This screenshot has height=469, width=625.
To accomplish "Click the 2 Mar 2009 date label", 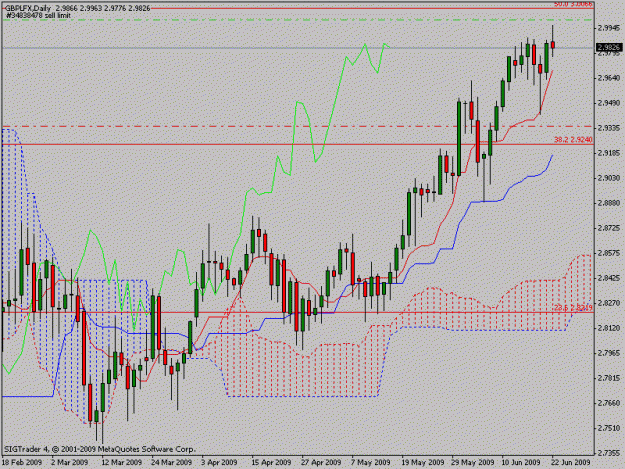I will click(x=70, y=463).
